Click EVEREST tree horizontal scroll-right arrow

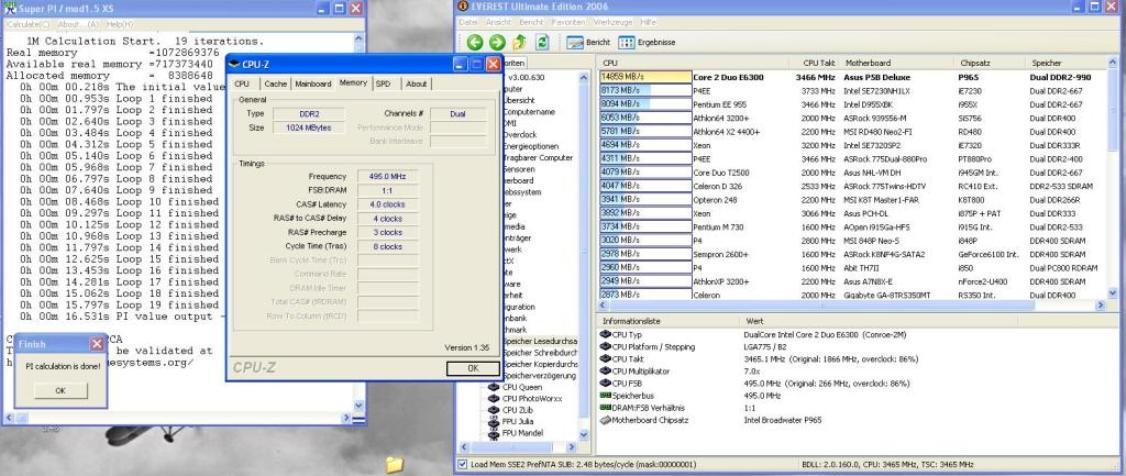click(572, 447)
